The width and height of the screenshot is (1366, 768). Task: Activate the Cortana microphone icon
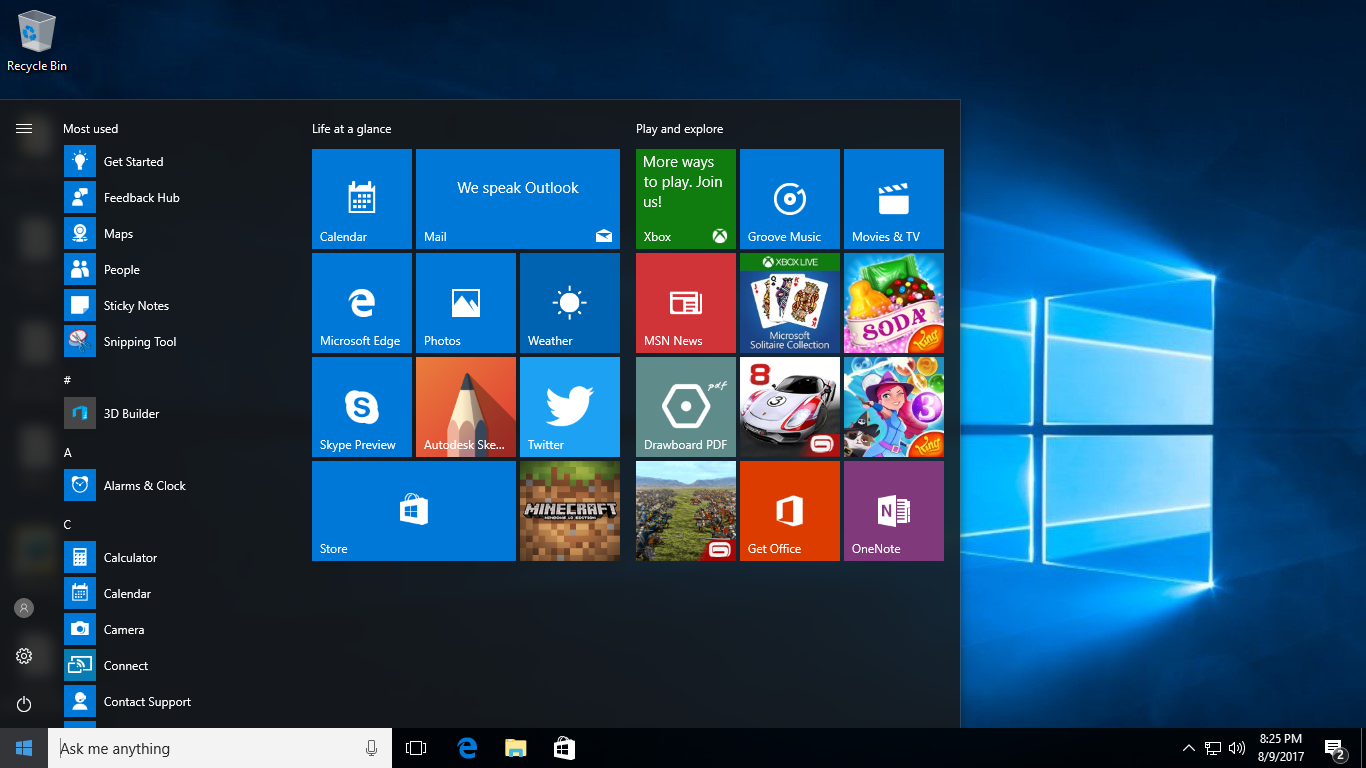[372, 748]
